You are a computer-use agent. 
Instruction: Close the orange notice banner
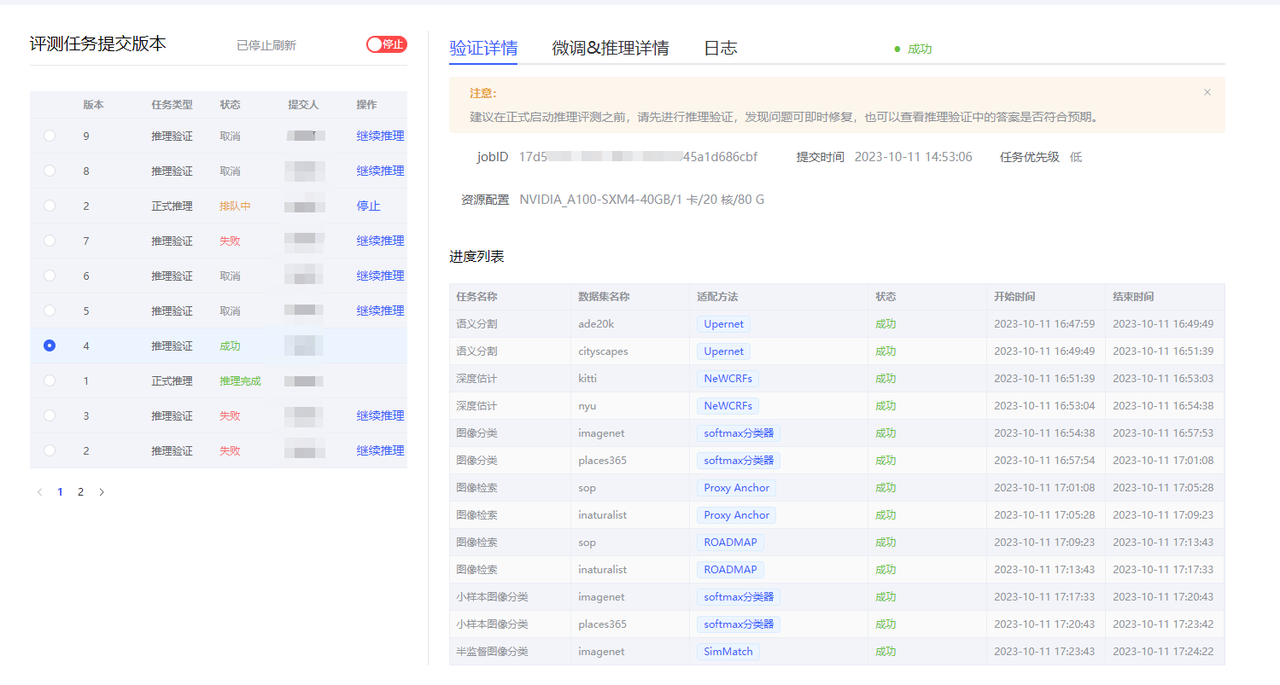coord(1207,92)
